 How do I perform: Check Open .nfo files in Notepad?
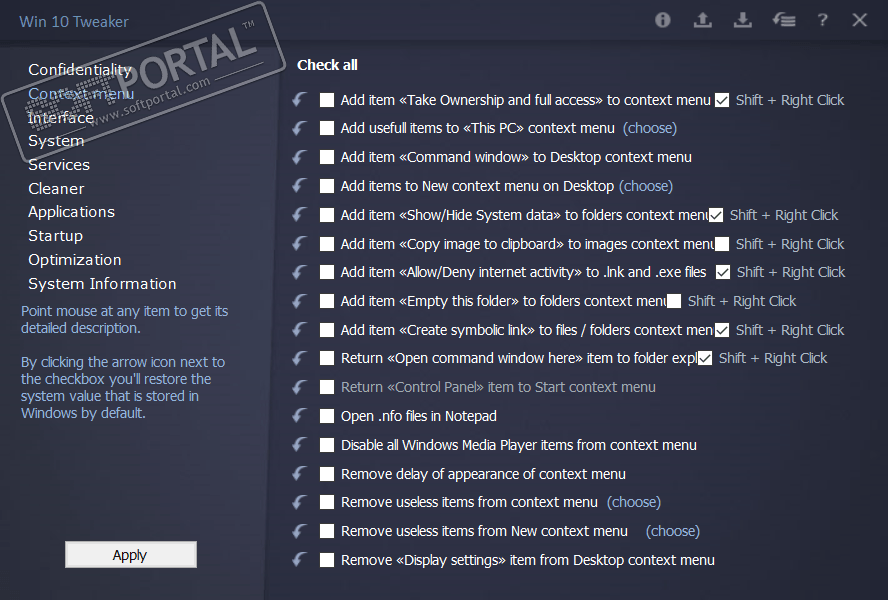click(x=327, y=416)
